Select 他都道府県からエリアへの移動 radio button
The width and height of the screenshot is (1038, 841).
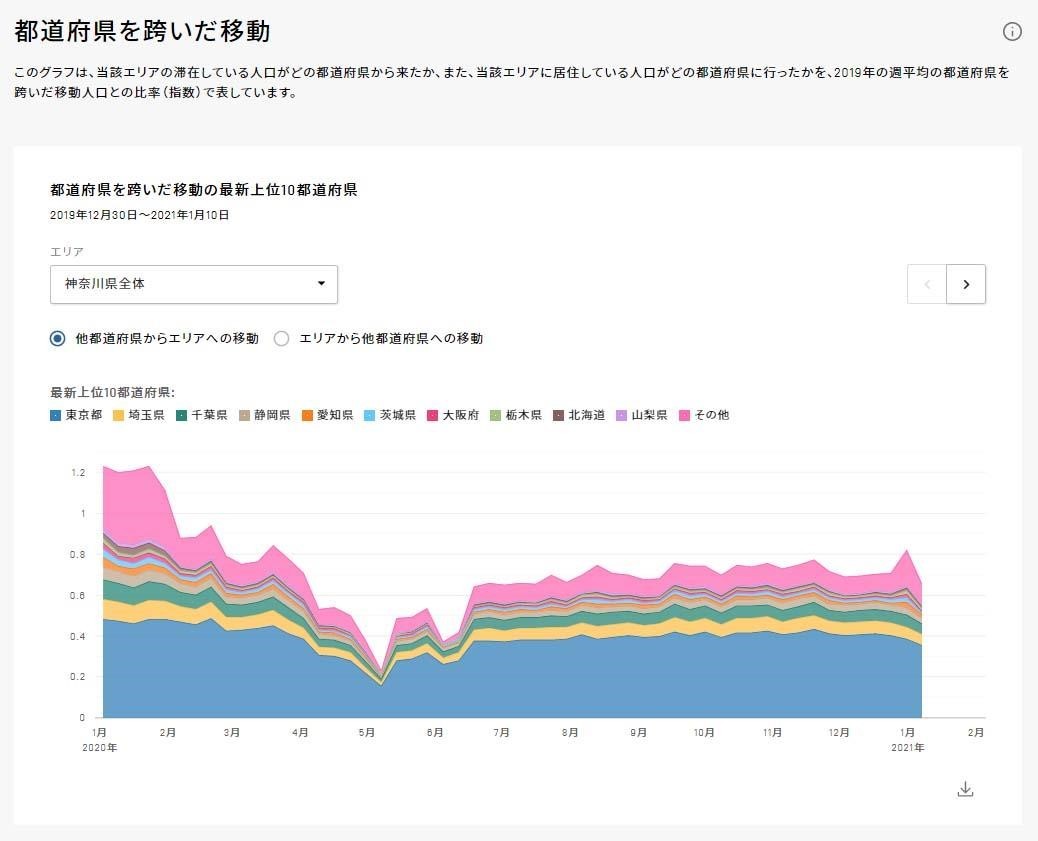(x=58, y=339)
